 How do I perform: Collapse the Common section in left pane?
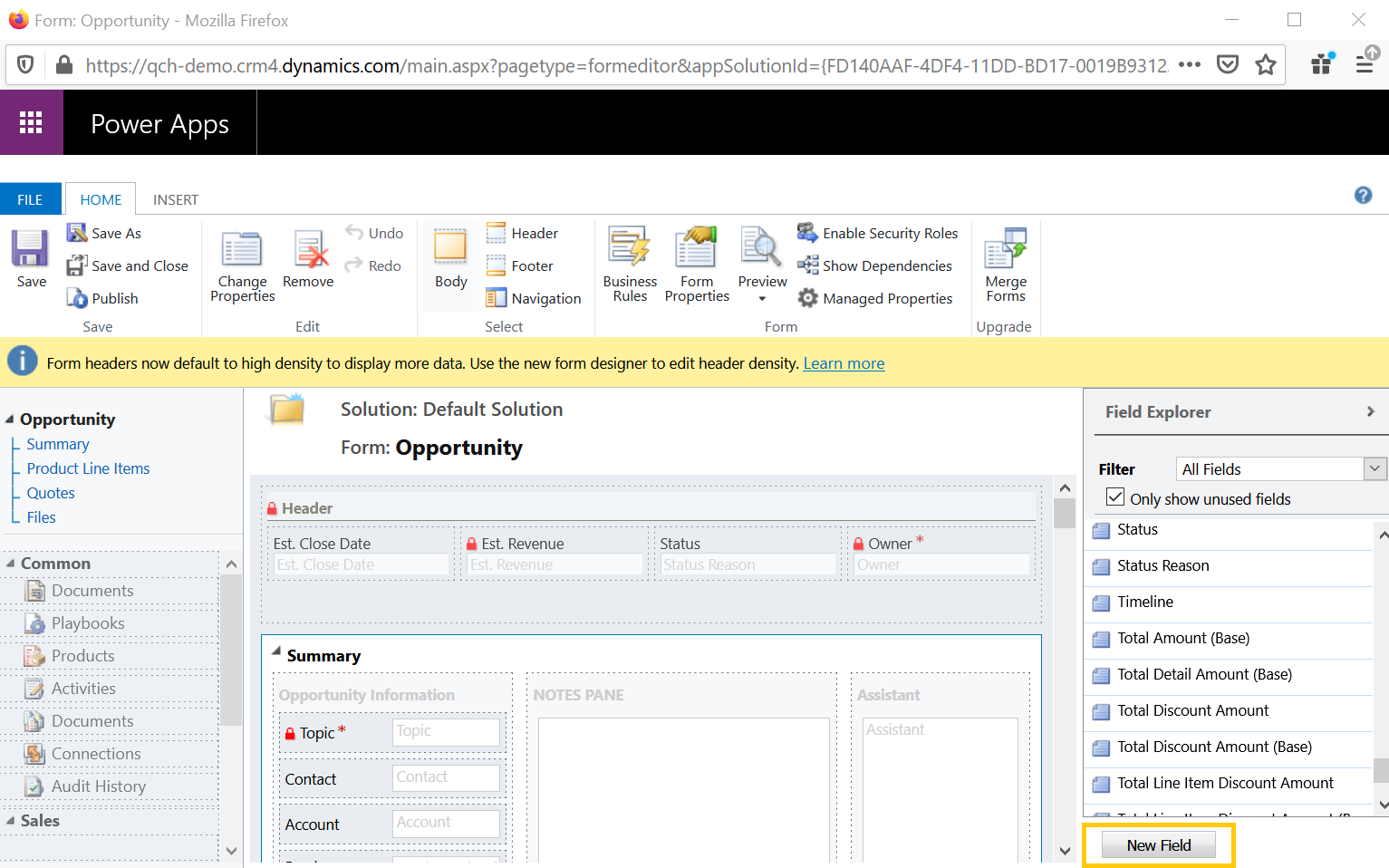pos(11,564)
